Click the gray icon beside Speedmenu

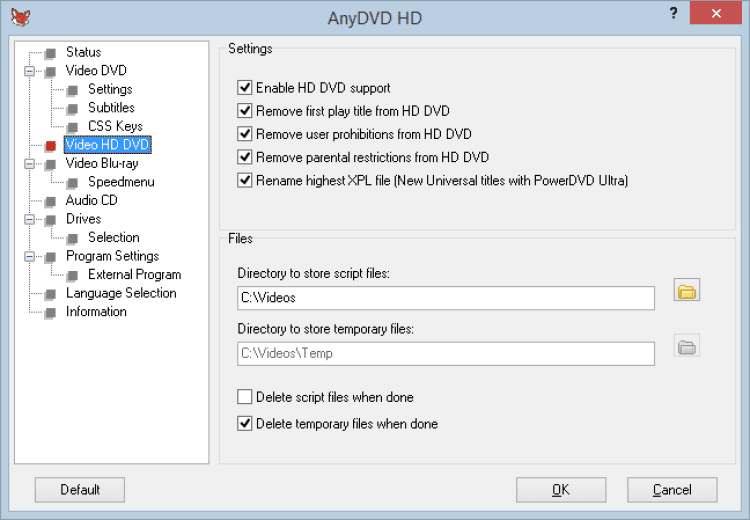pos(73,183)
